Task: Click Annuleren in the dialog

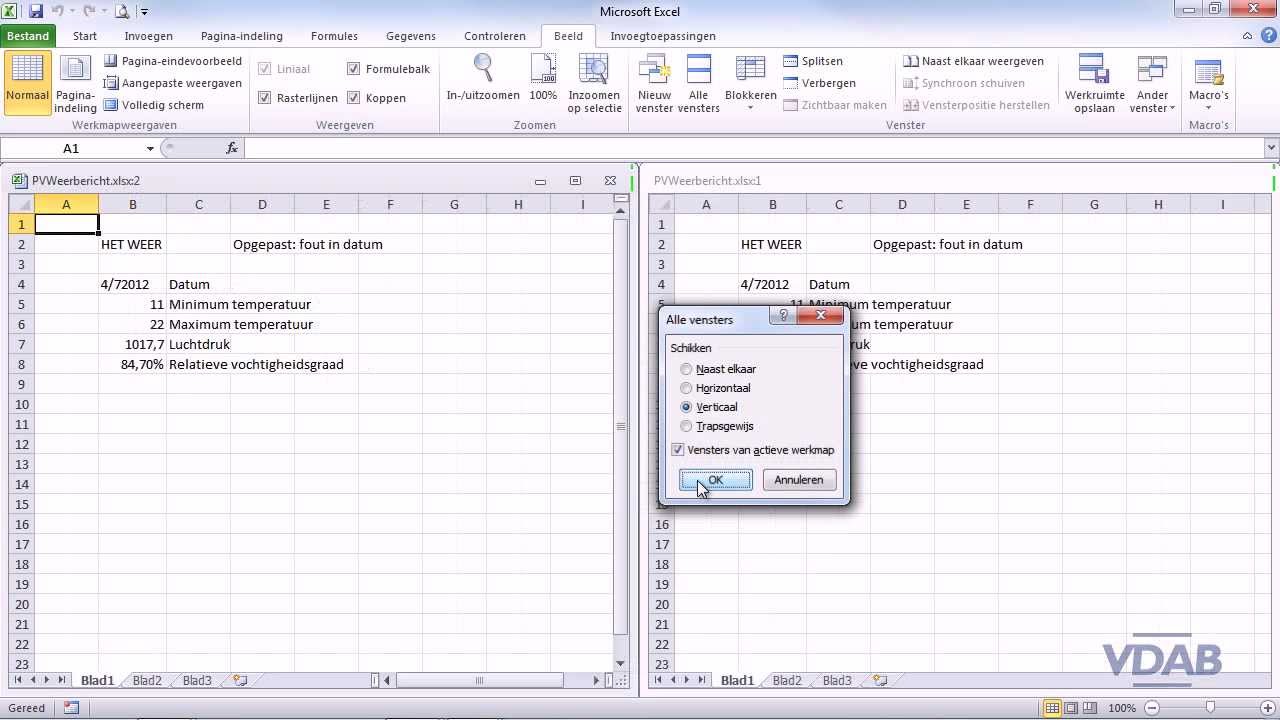Action: (799, 480)
